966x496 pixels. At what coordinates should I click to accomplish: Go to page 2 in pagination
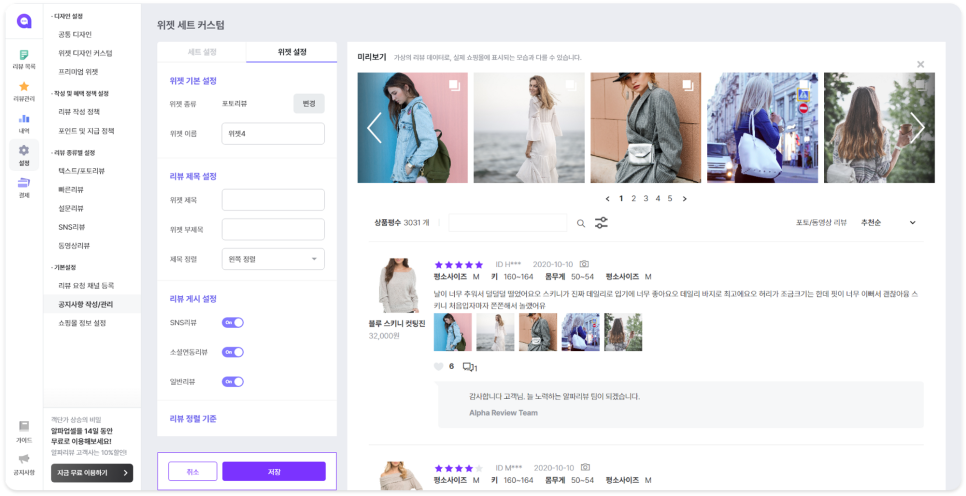[633, 198]
